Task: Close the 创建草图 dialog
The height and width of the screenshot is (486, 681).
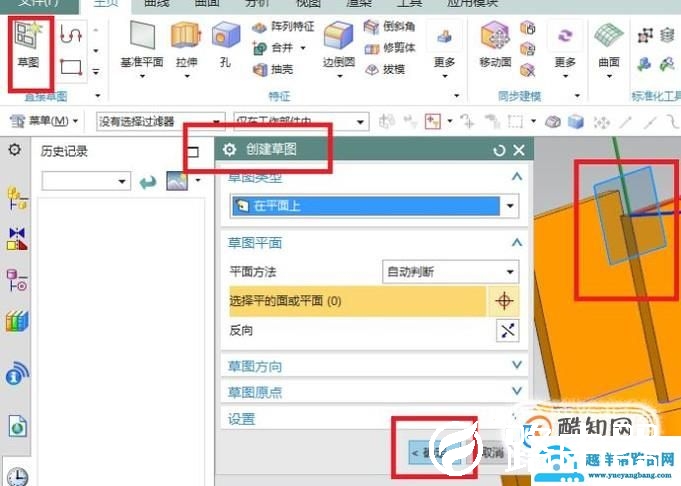Action: pyautogui.click(x=519, y=150)
